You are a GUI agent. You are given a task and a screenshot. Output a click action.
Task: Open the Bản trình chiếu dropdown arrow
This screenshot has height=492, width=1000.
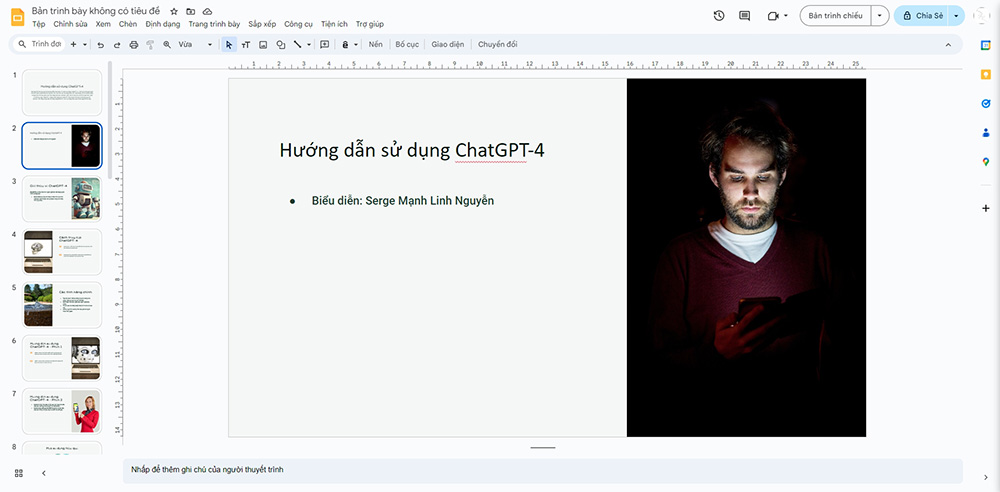(x=880, y=15)
